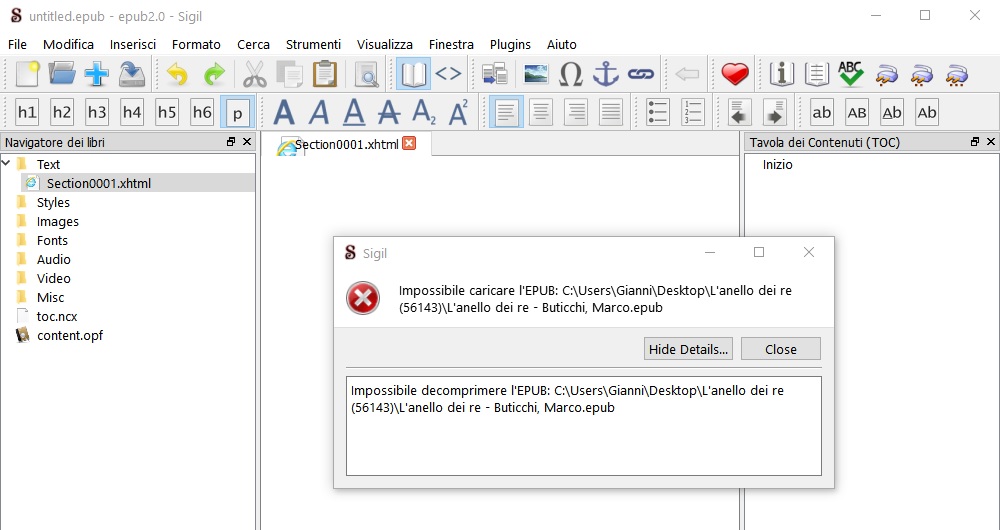This screenshot has height=530, width=1000.
Task: Toggle strikethrough formatting
Action: click(x=388, y=112)
